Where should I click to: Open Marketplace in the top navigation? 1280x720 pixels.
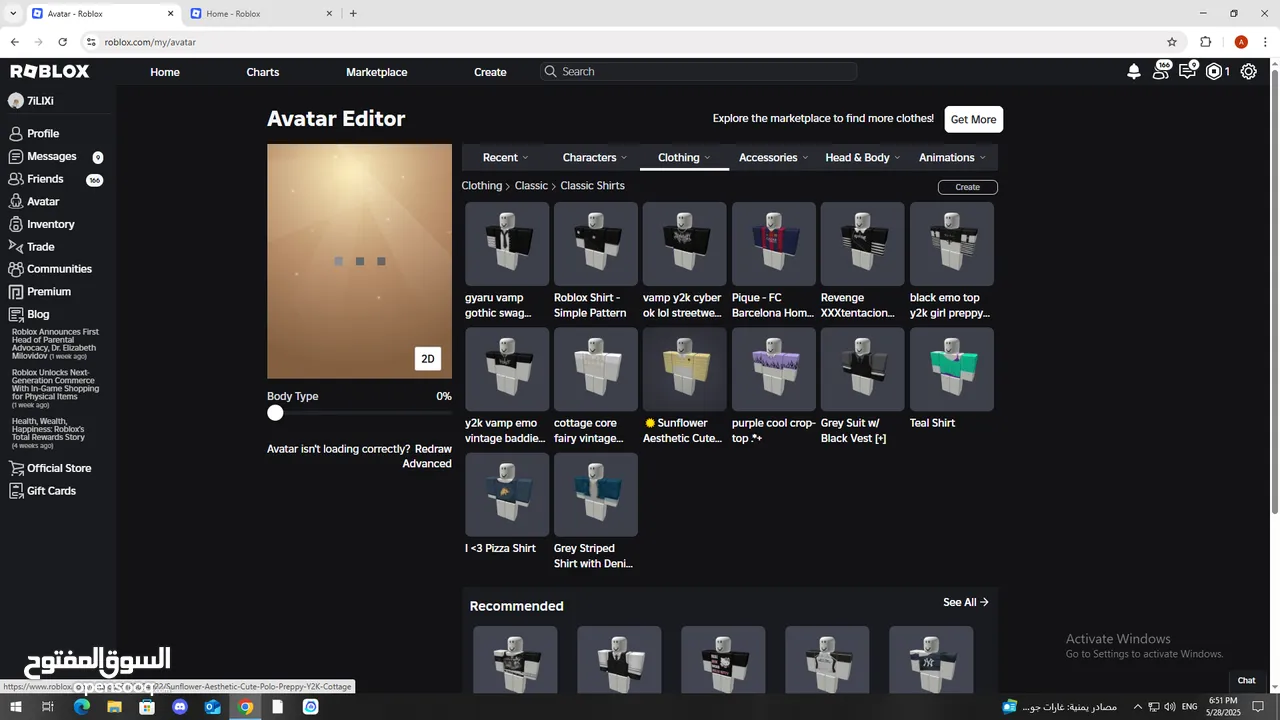point(377,72)
